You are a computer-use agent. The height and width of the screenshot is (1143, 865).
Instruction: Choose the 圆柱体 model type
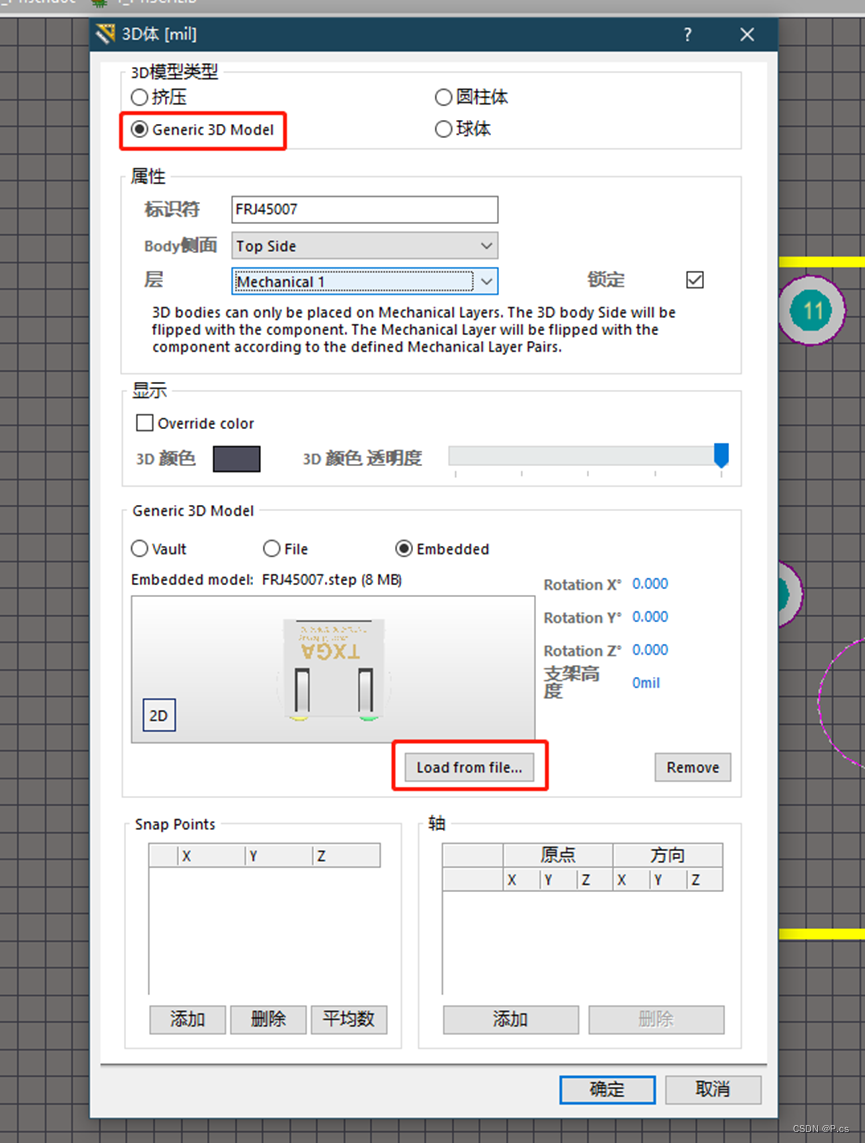click(x=443, y=97)
